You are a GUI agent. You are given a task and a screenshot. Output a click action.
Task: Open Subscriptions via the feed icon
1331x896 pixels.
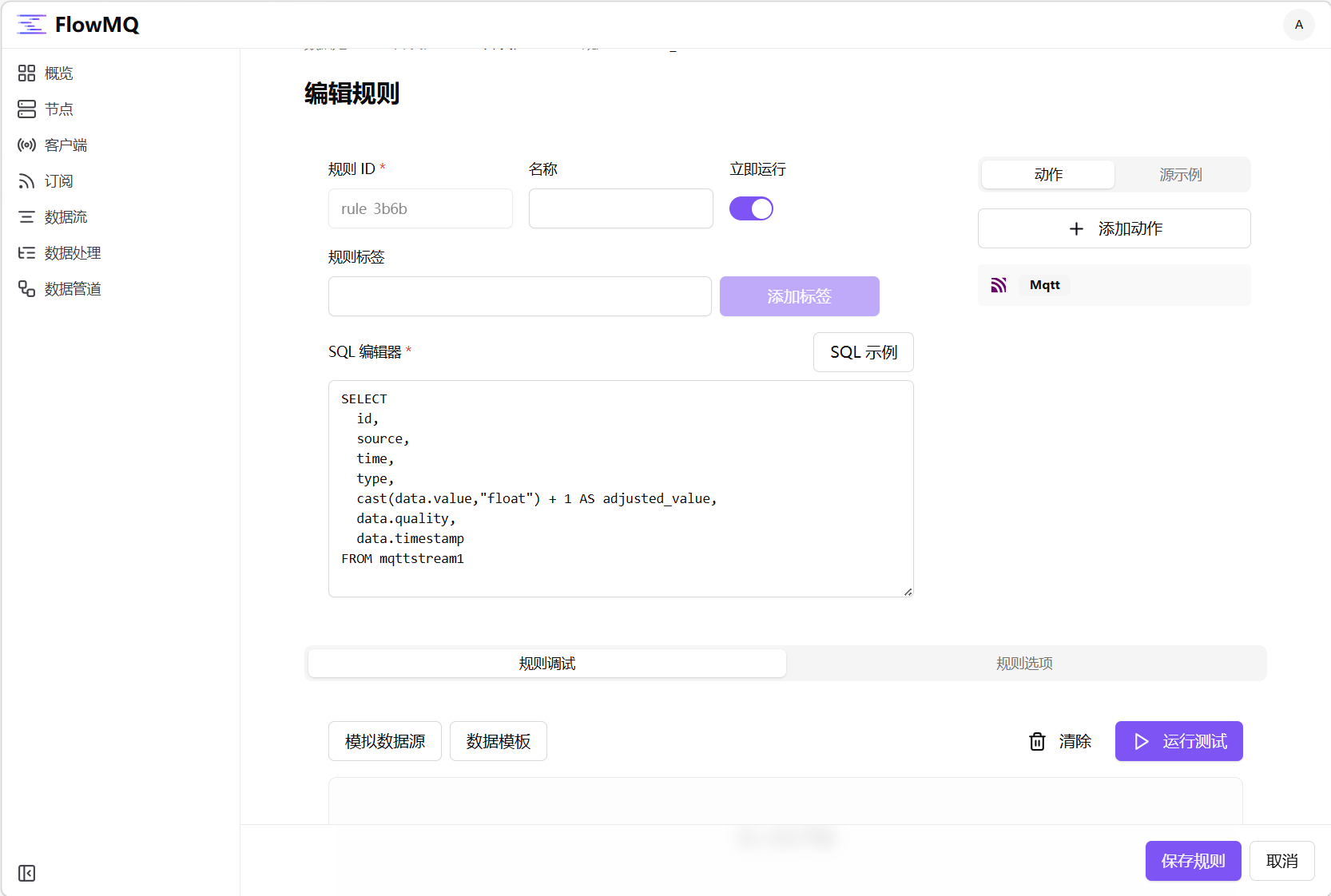click(26, 181)
